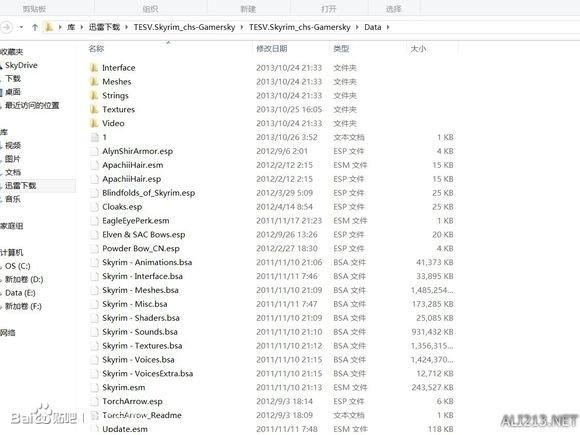This screenshot has height=435, width=580.
Task: Open the Meshes folder icon
Action: pyautogui.click(x=94, y=81)
